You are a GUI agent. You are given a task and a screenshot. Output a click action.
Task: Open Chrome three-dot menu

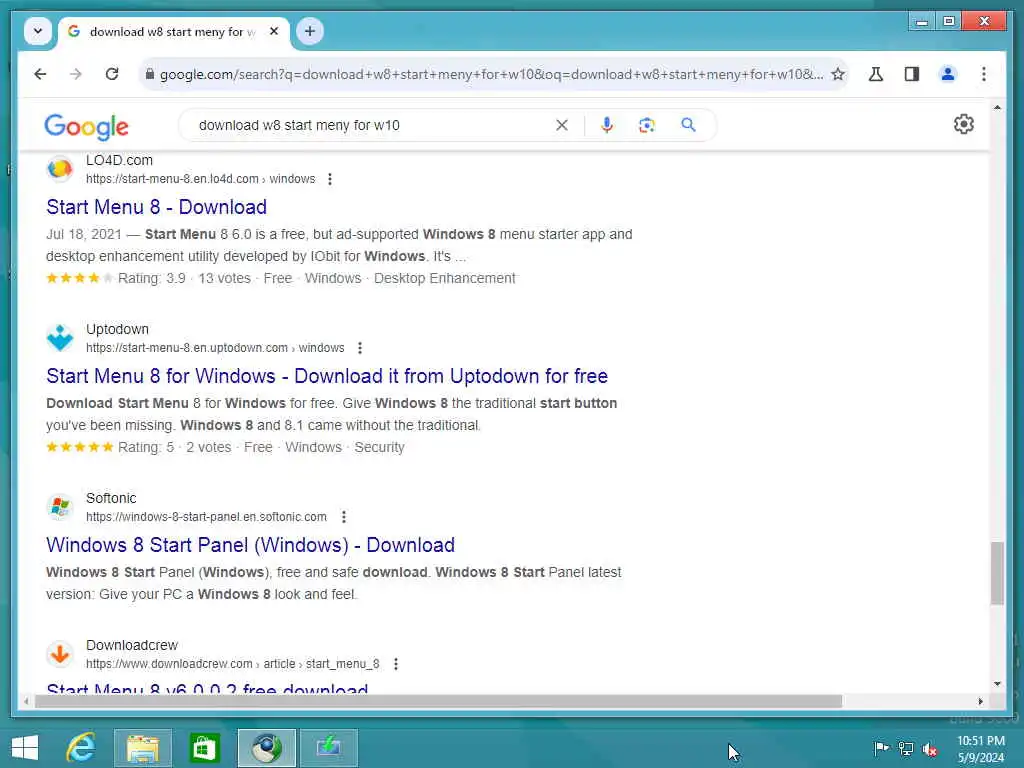point(984,74)
